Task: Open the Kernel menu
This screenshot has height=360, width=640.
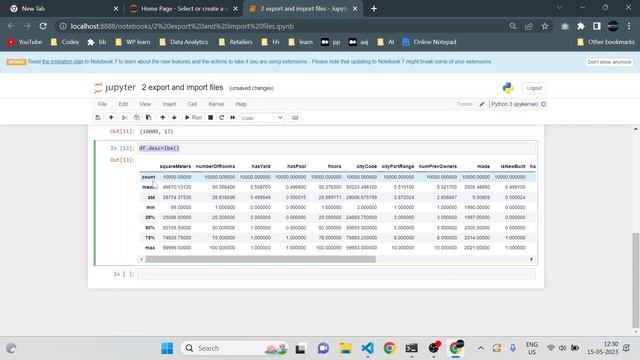Action: [216, 104]
